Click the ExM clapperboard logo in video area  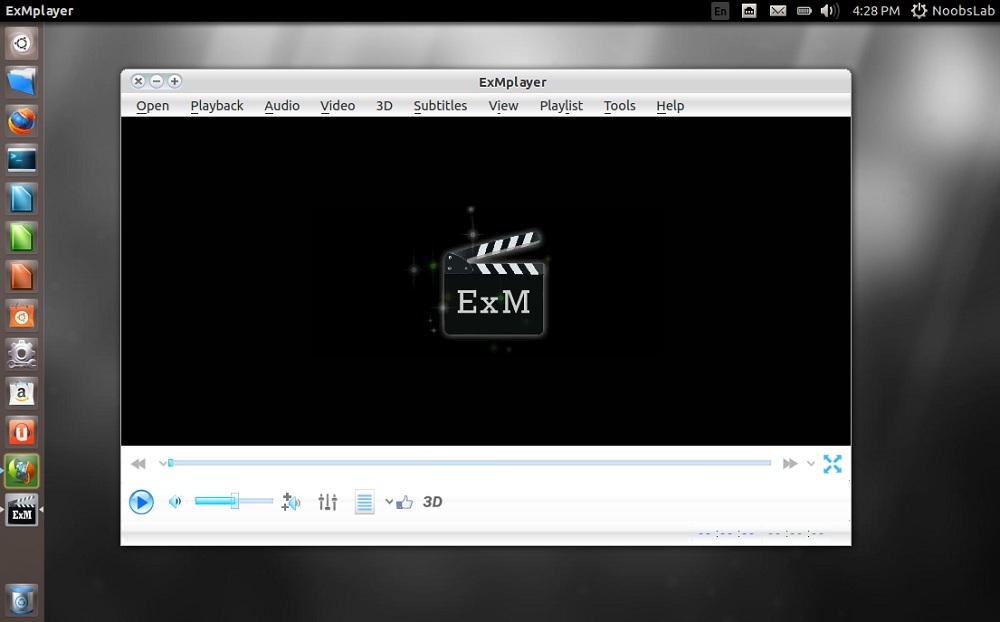click(x=493, y=283)
